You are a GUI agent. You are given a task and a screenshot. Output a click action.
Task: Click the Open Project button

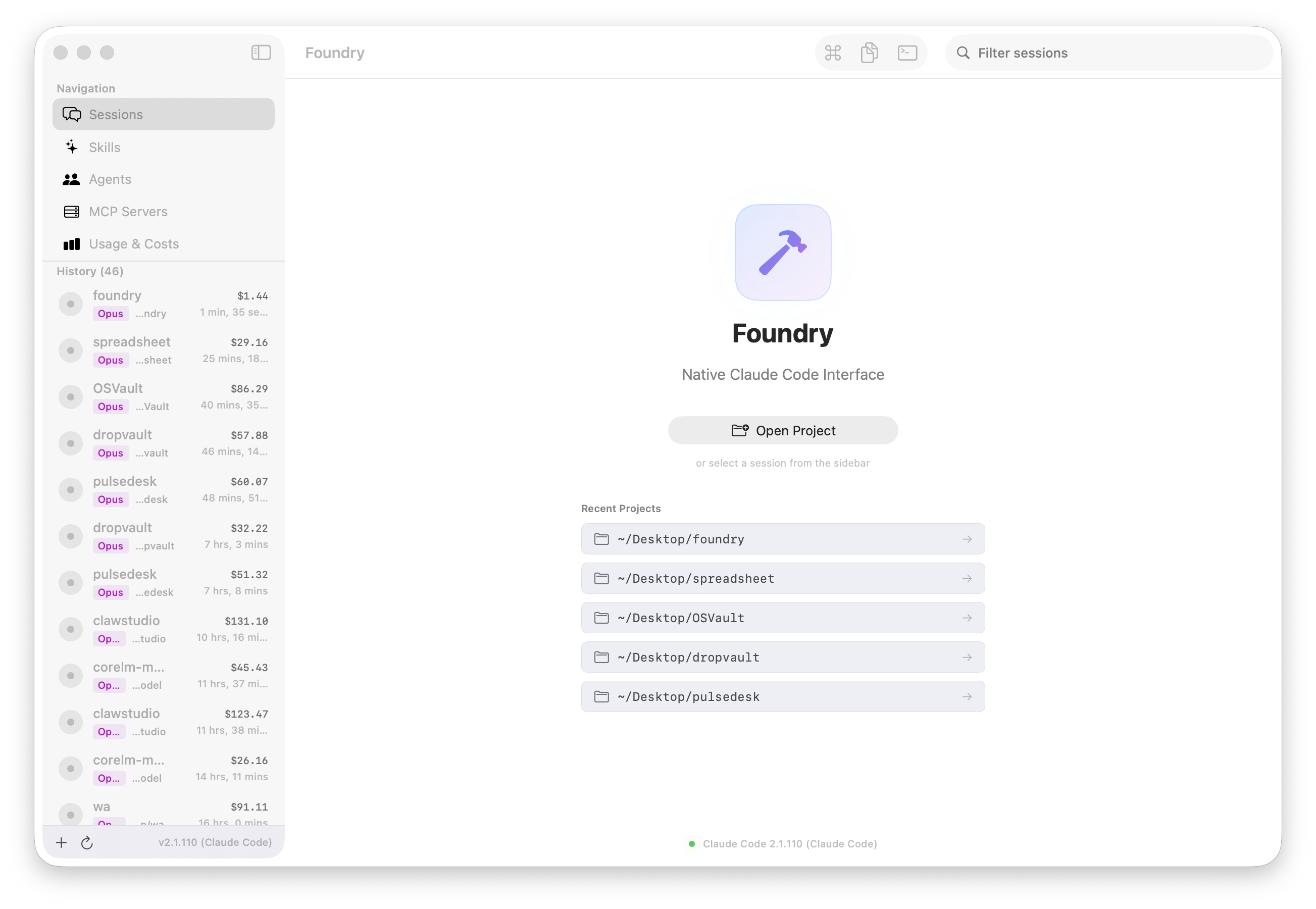[x=782, y=430]
